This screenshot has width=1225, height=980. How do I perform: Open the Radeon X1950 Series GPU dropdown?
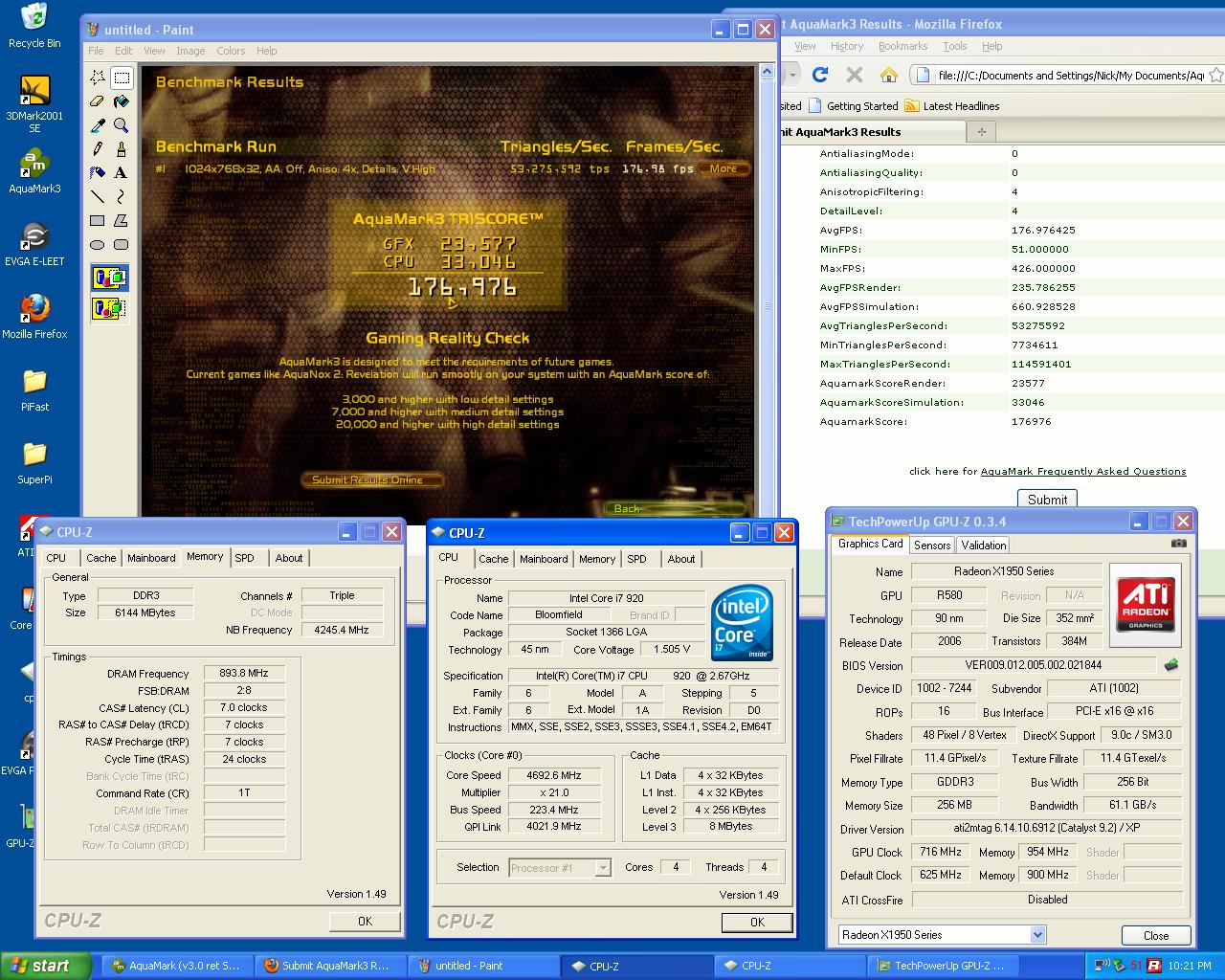click(x=942, y=935)
